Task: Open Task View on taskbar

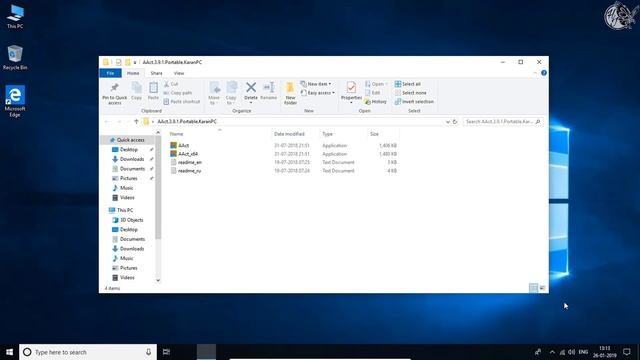Action: click(166, 352)
